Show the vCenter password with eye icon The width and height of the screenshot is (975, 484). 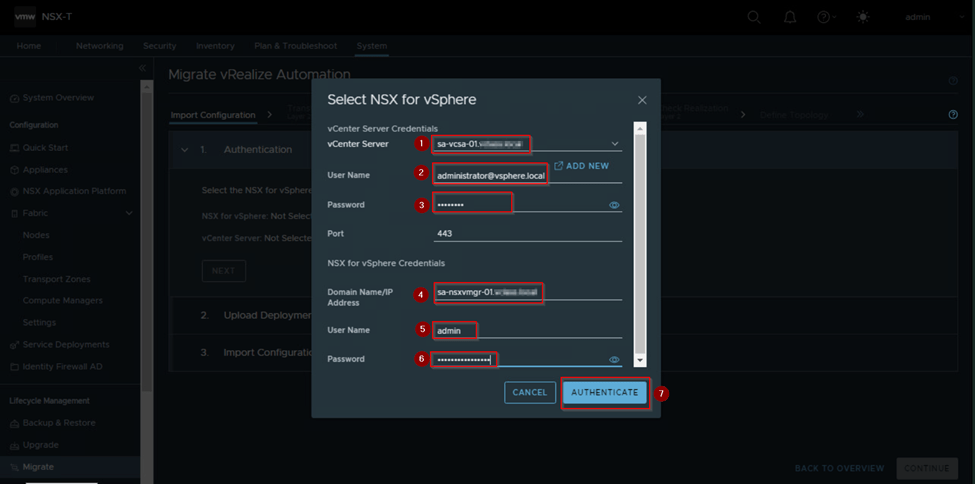(614, 205)
